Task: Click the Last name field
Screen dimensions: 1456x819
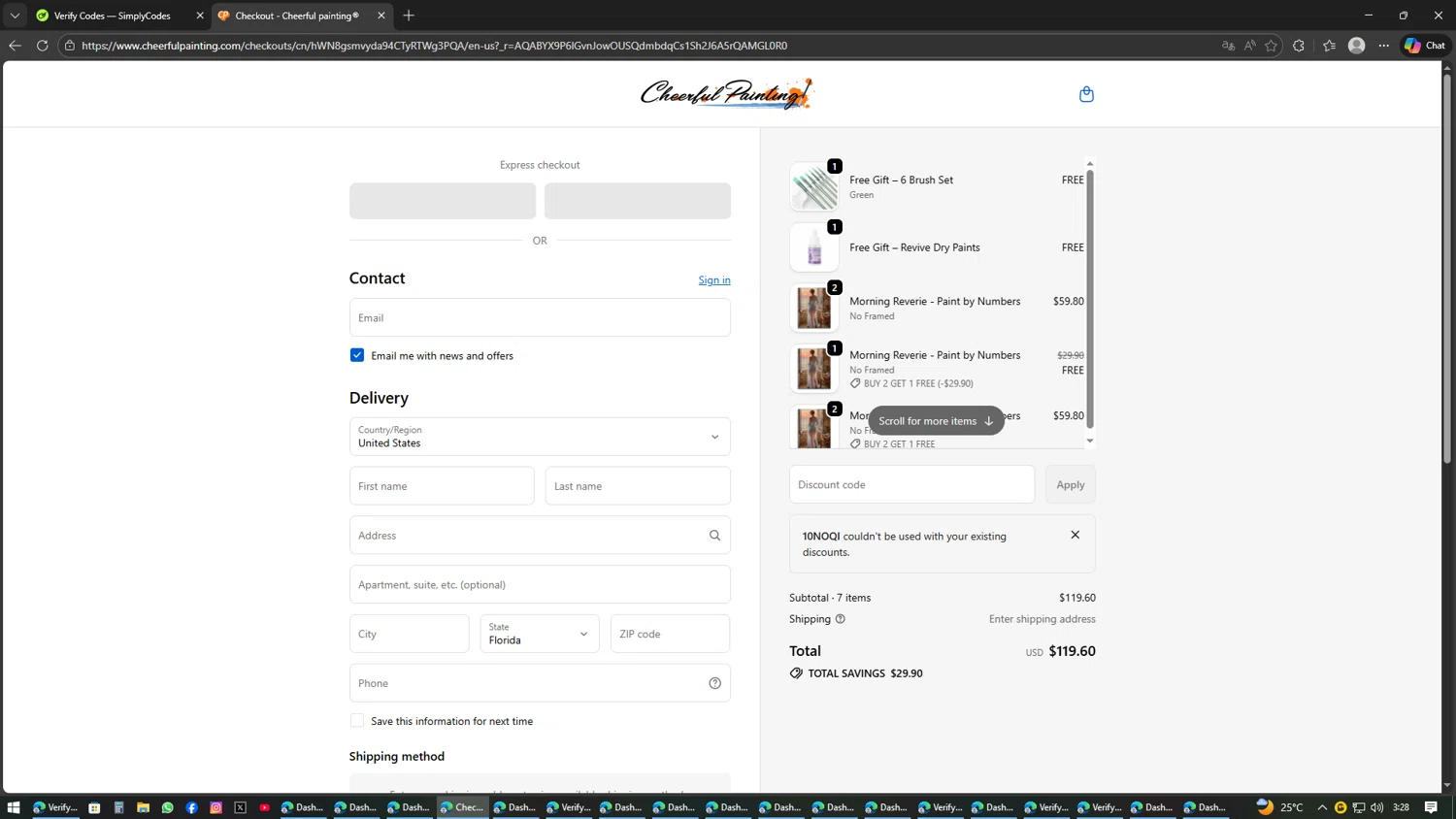Action: pyautogui.click(x=638, y=486)
